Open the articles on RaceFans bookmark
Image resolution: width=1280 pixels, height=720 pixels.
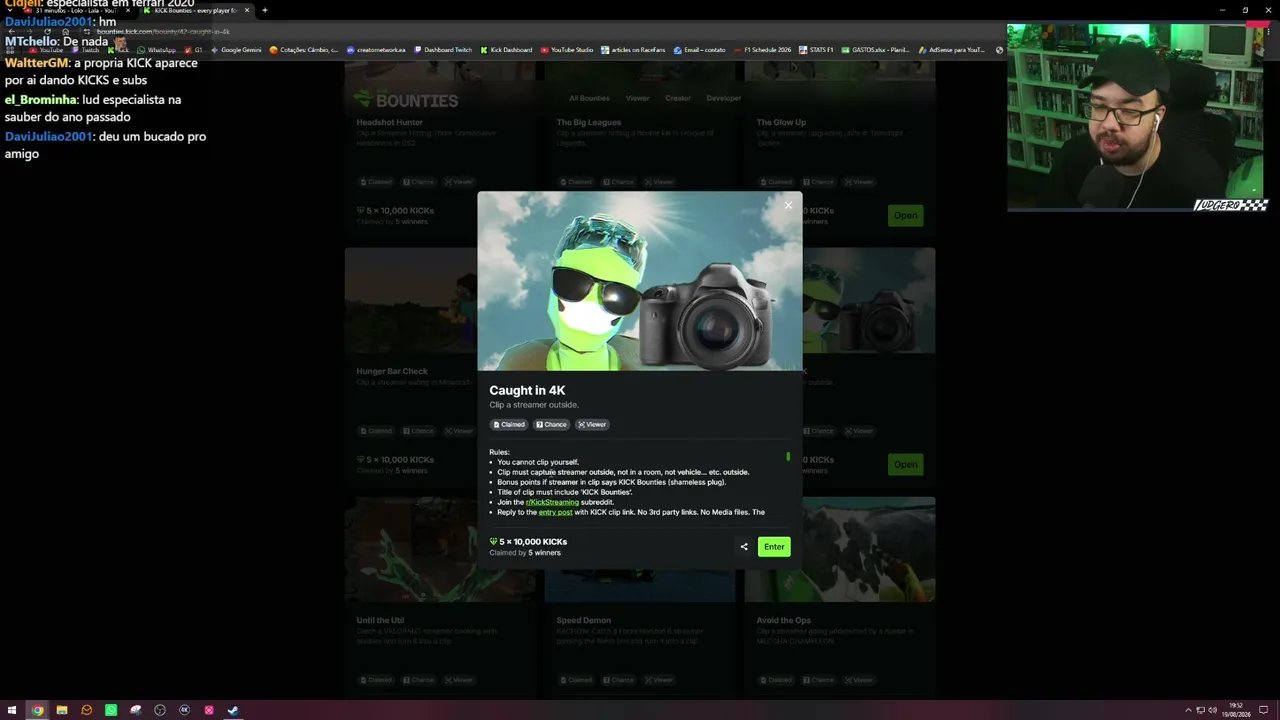[633, 50]
